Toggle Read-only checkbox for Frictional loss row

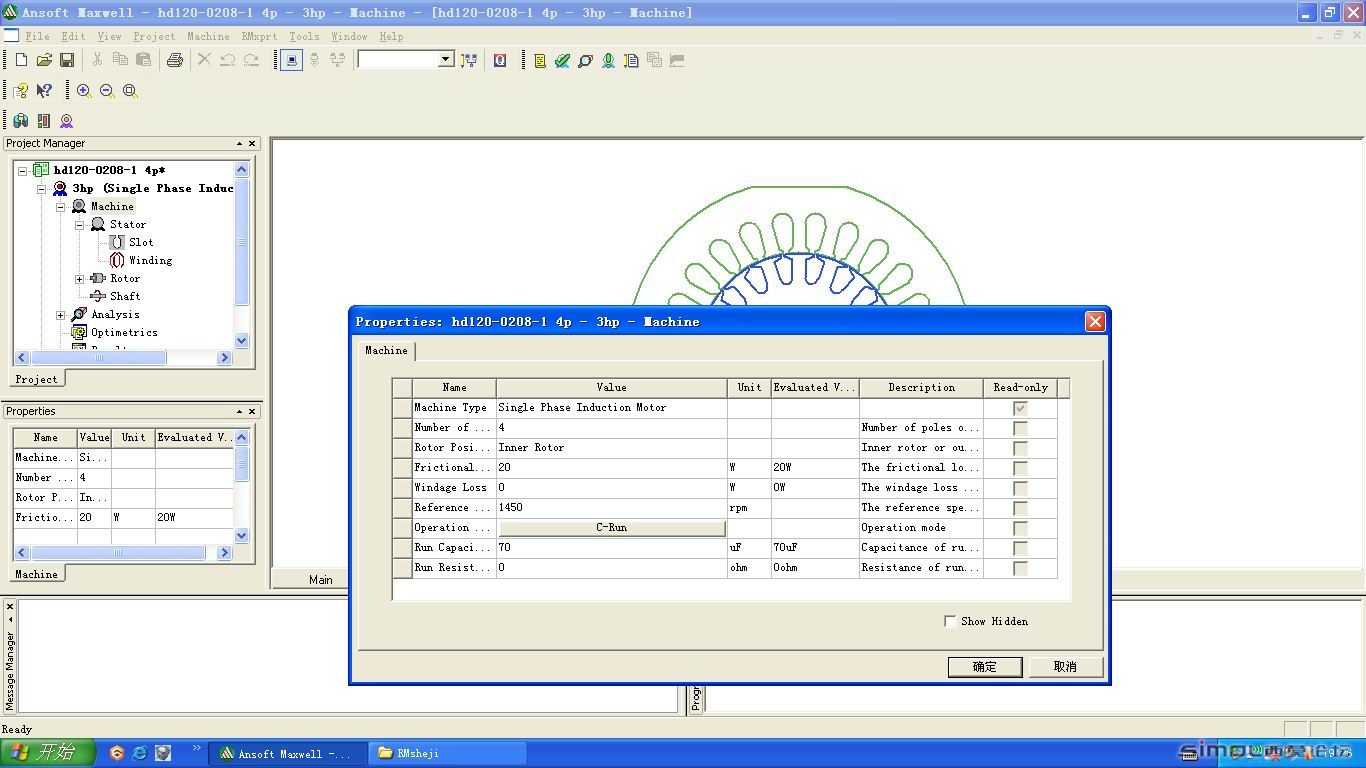click(x=1020, y=468)
